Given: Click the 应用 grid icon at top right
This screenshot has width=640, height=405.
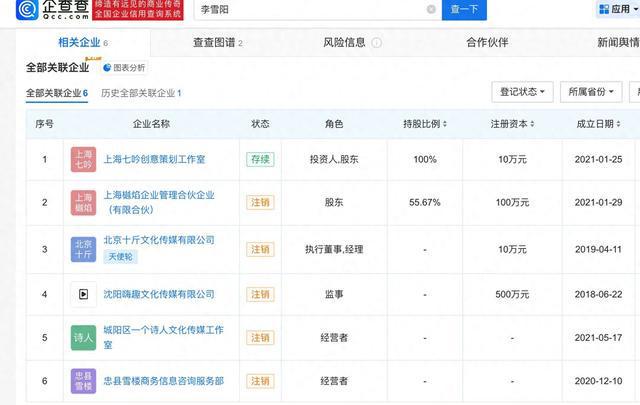Looking at the screenshot, I should click(x=602, y=10).
